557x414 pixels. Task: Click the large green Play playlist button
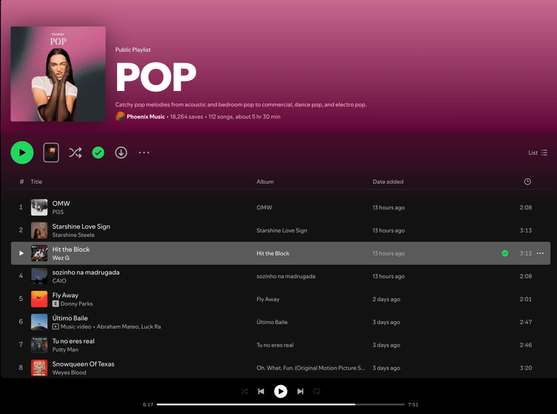[x=22, y=152]
